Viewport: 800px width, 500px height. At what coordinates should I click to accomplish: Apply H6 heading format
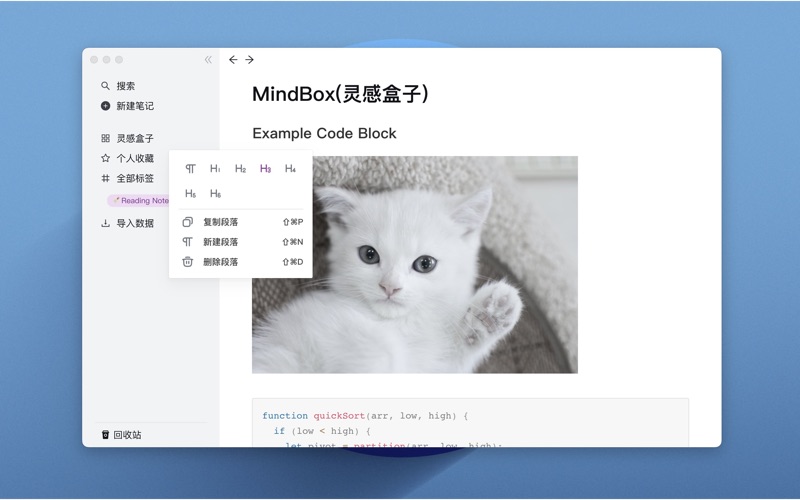click(215, 193)
